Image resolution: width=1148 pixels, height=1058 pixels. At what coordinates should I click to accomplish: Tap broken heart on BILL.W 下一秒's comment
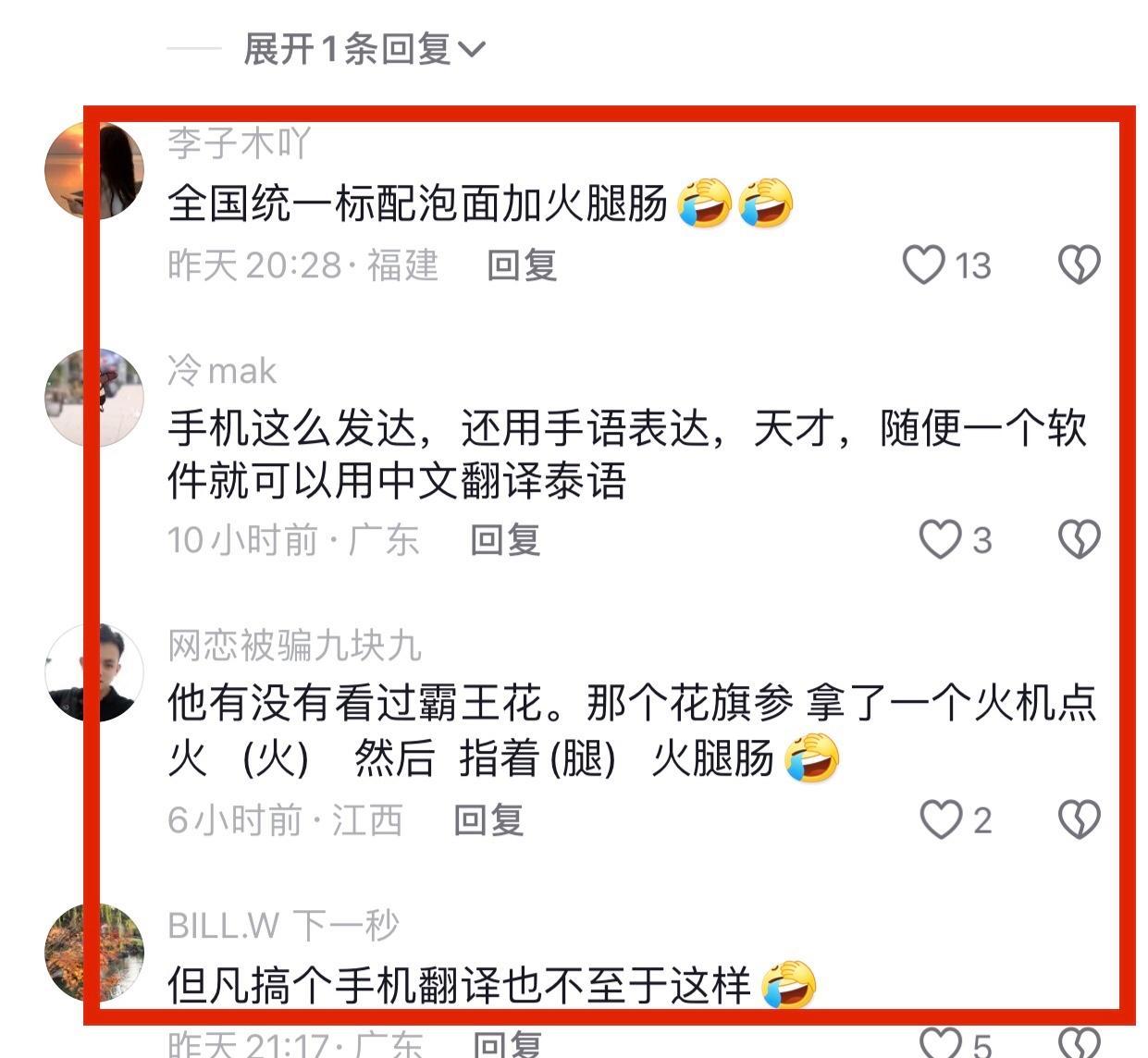1079,1043
